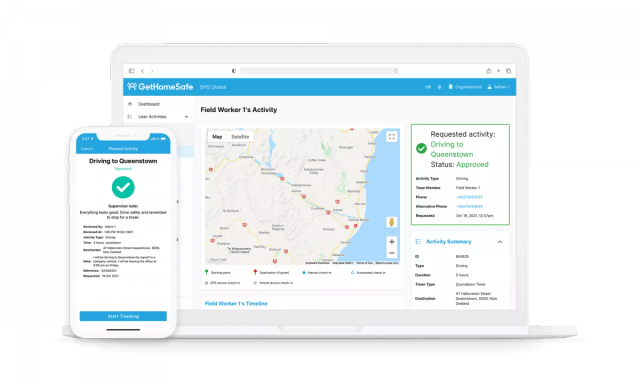Select the GHS Global organisation label
Viewport: 640px width, 384px height.
[213, 87]
